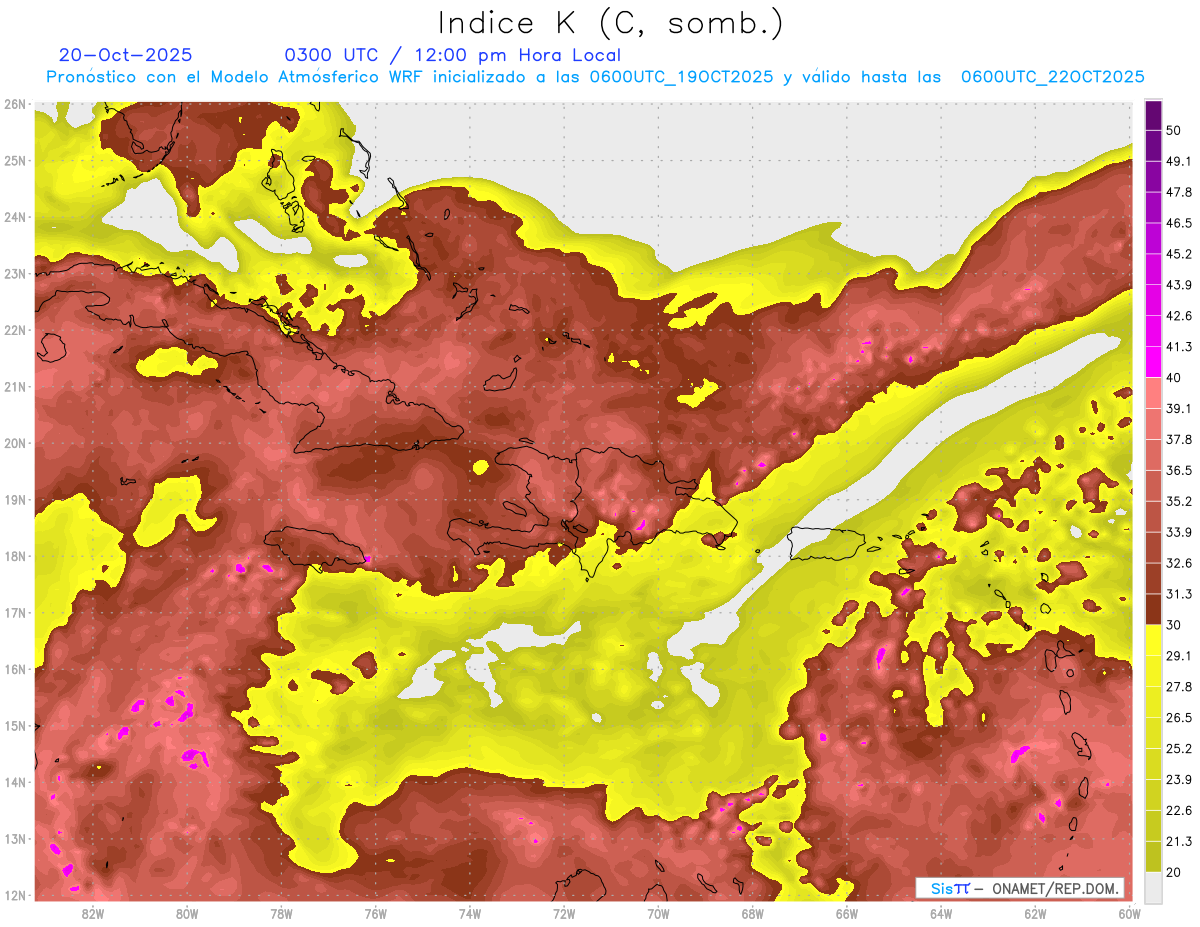Click the '26.5' value on the color legend
Viewport: 1200px width, 927px height.
[x=1179, y=717]
